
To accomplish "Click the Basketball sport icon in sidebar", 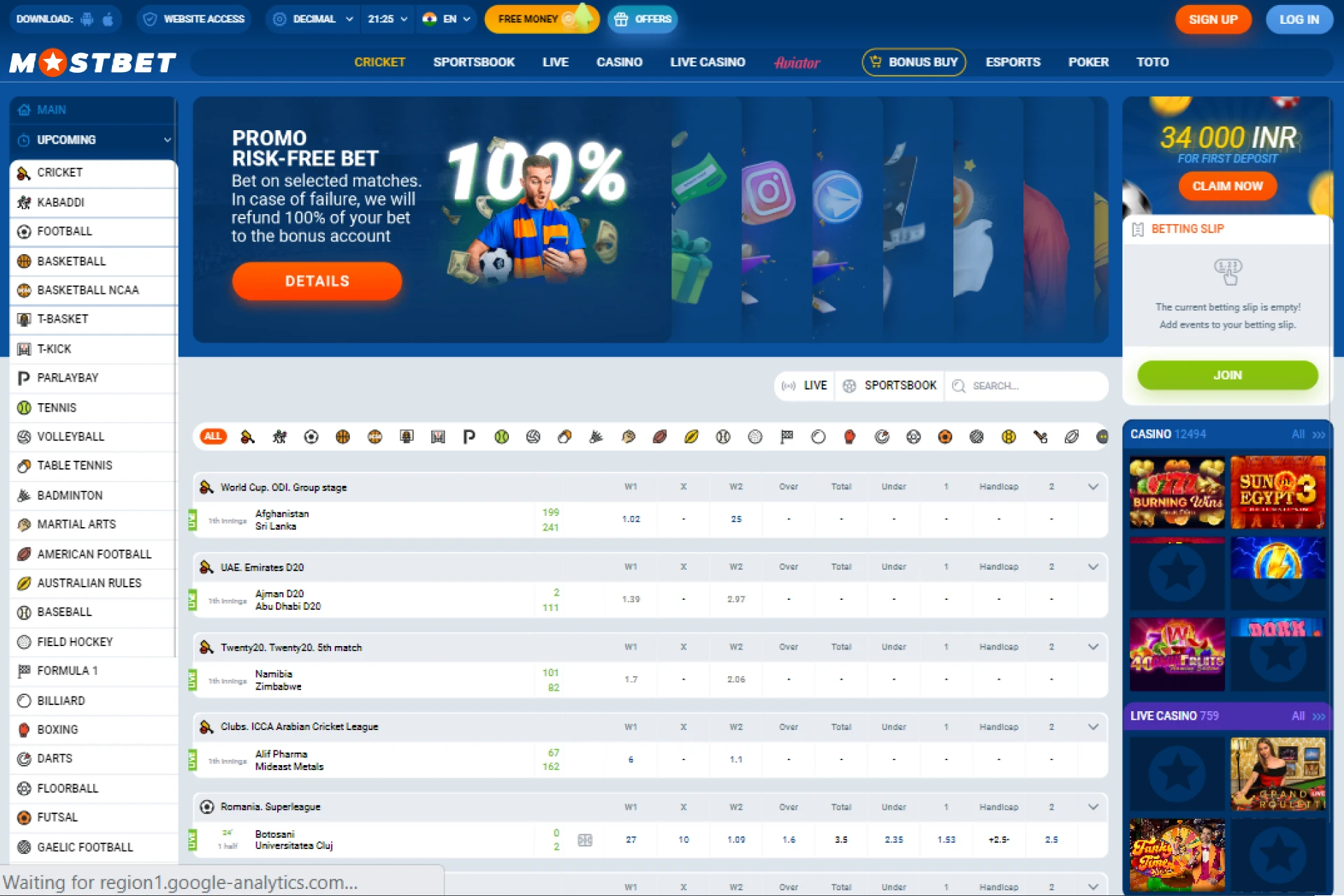I will [23, 261].
